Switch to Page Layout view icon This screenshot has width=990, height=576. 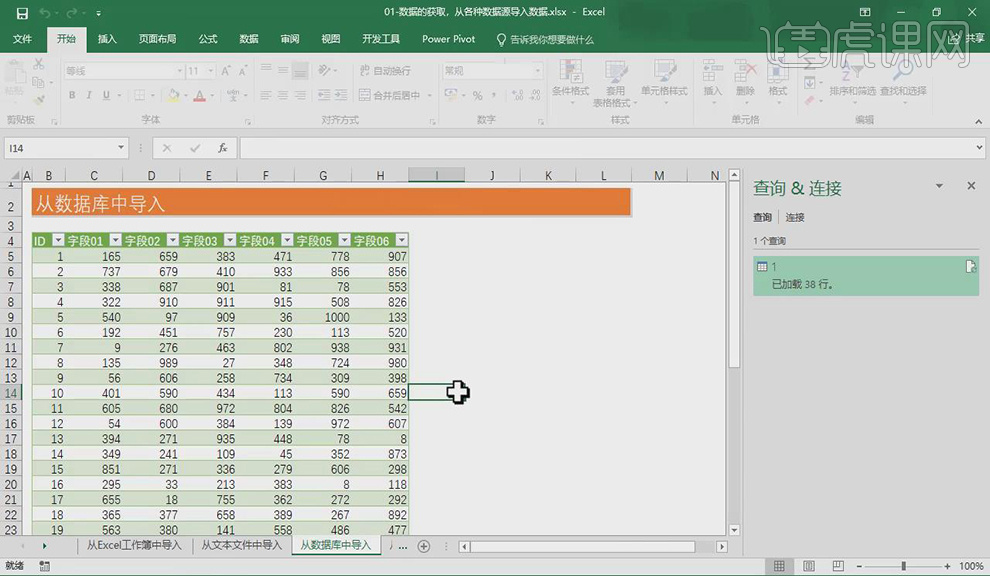(809, 566)
